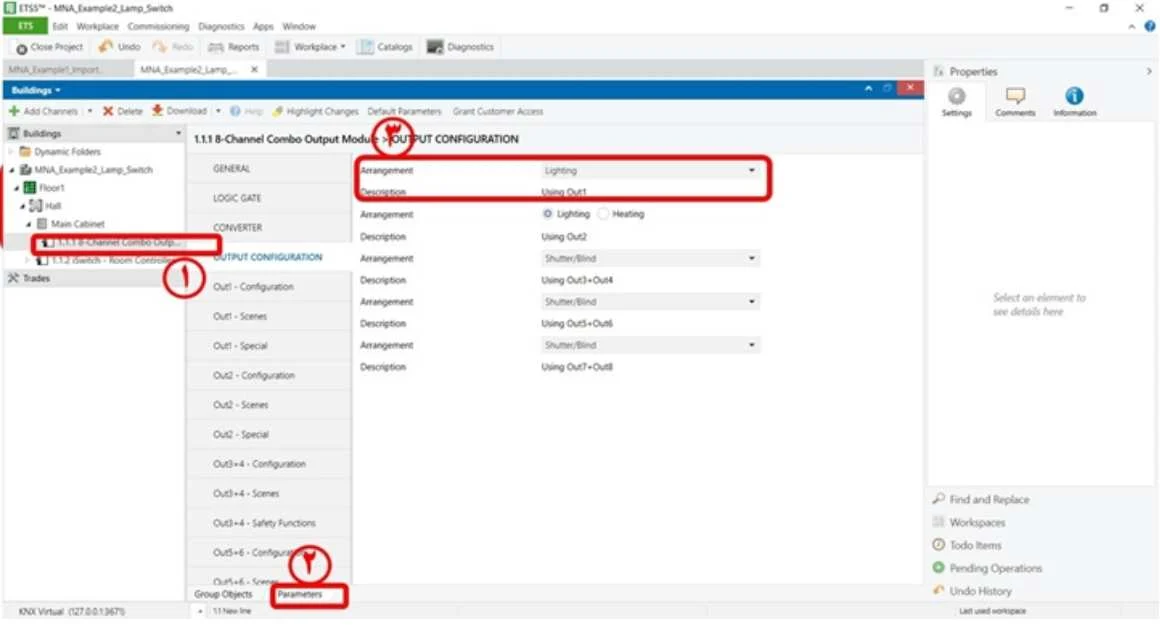
Task: Select the Lighting radio button
Action: tap(547, 214)
